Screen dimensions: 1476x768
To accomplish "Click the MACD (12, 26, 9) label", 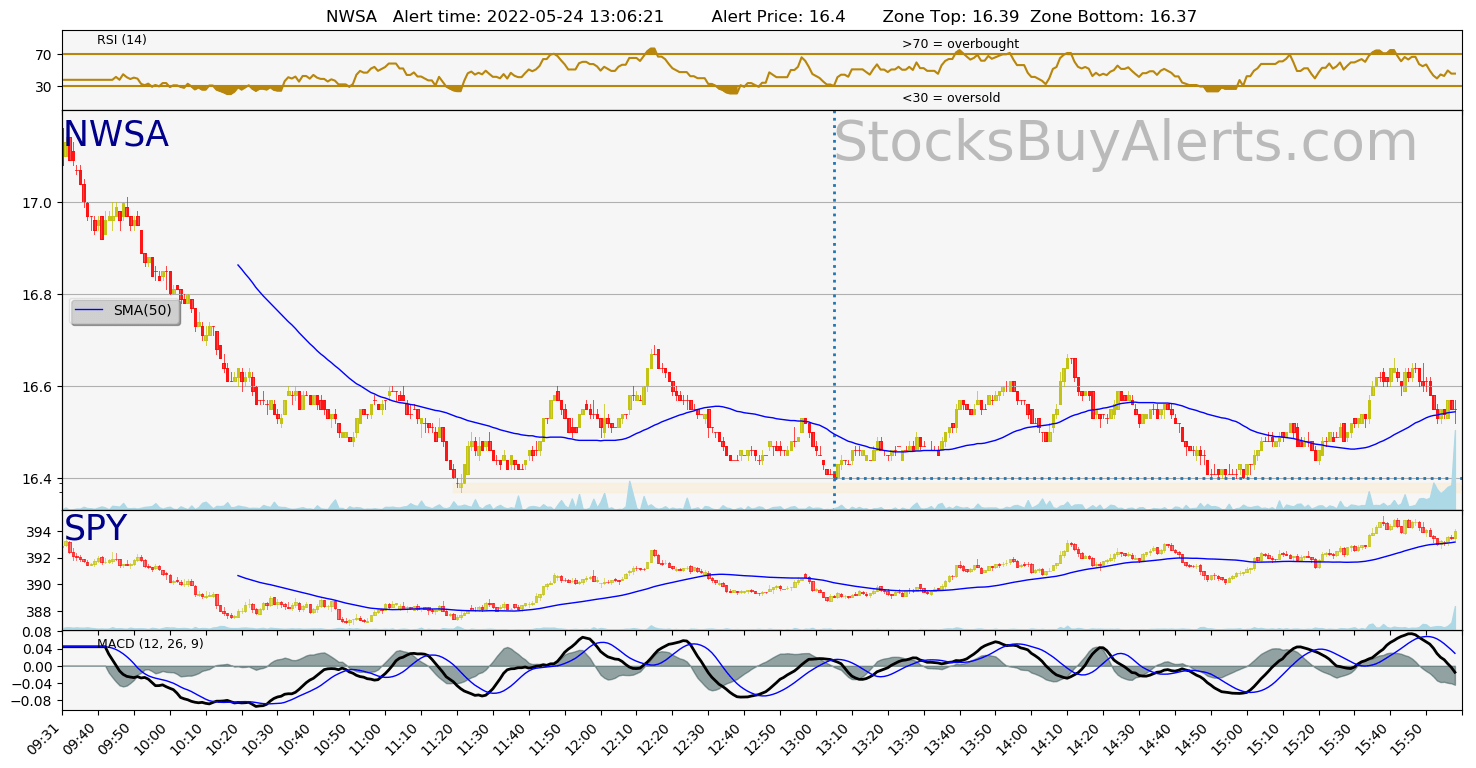I will pos(150,644).
